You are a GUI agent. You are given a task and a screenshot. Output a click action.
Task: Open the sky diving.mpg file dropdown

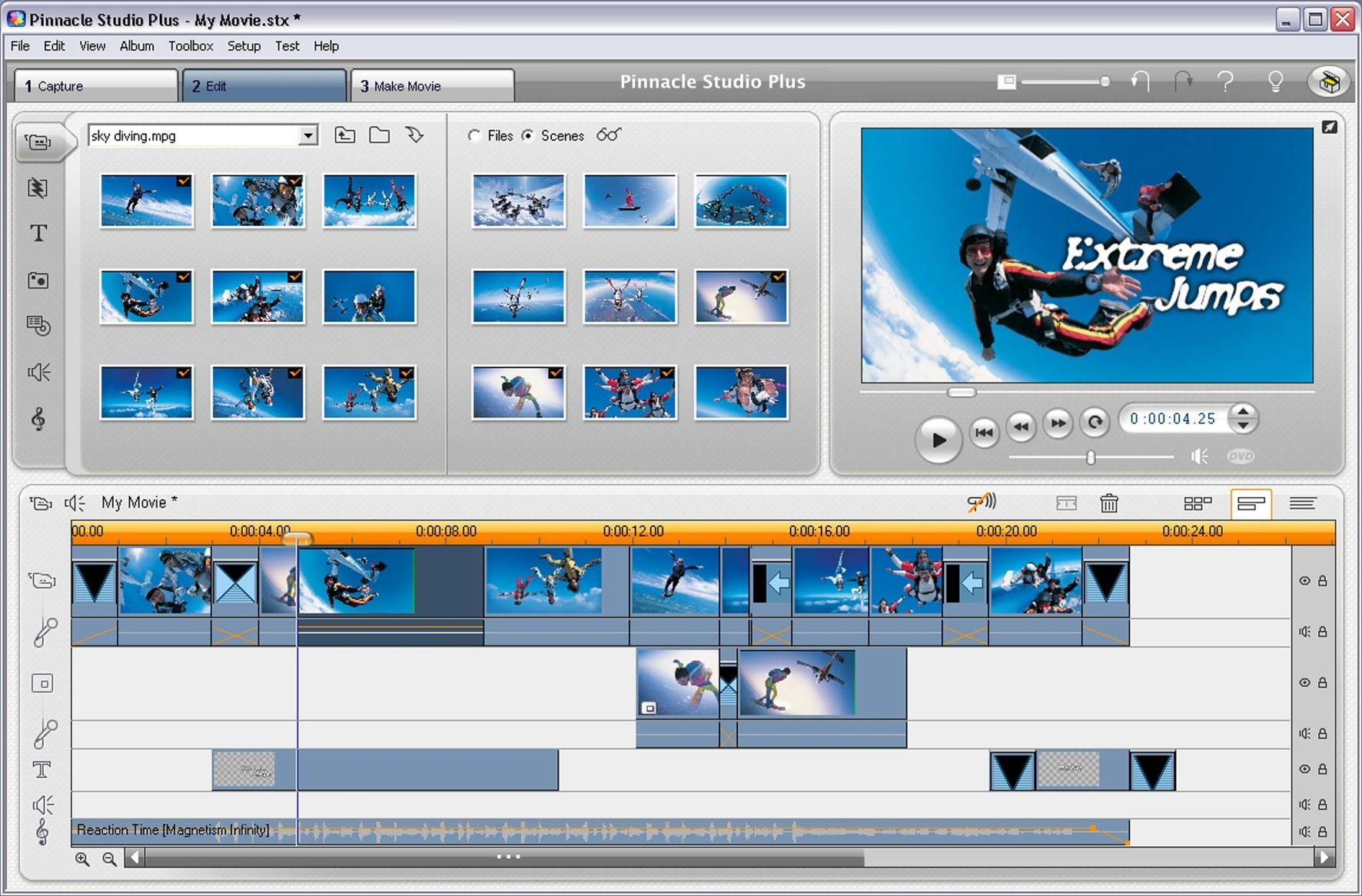point(308,136)
